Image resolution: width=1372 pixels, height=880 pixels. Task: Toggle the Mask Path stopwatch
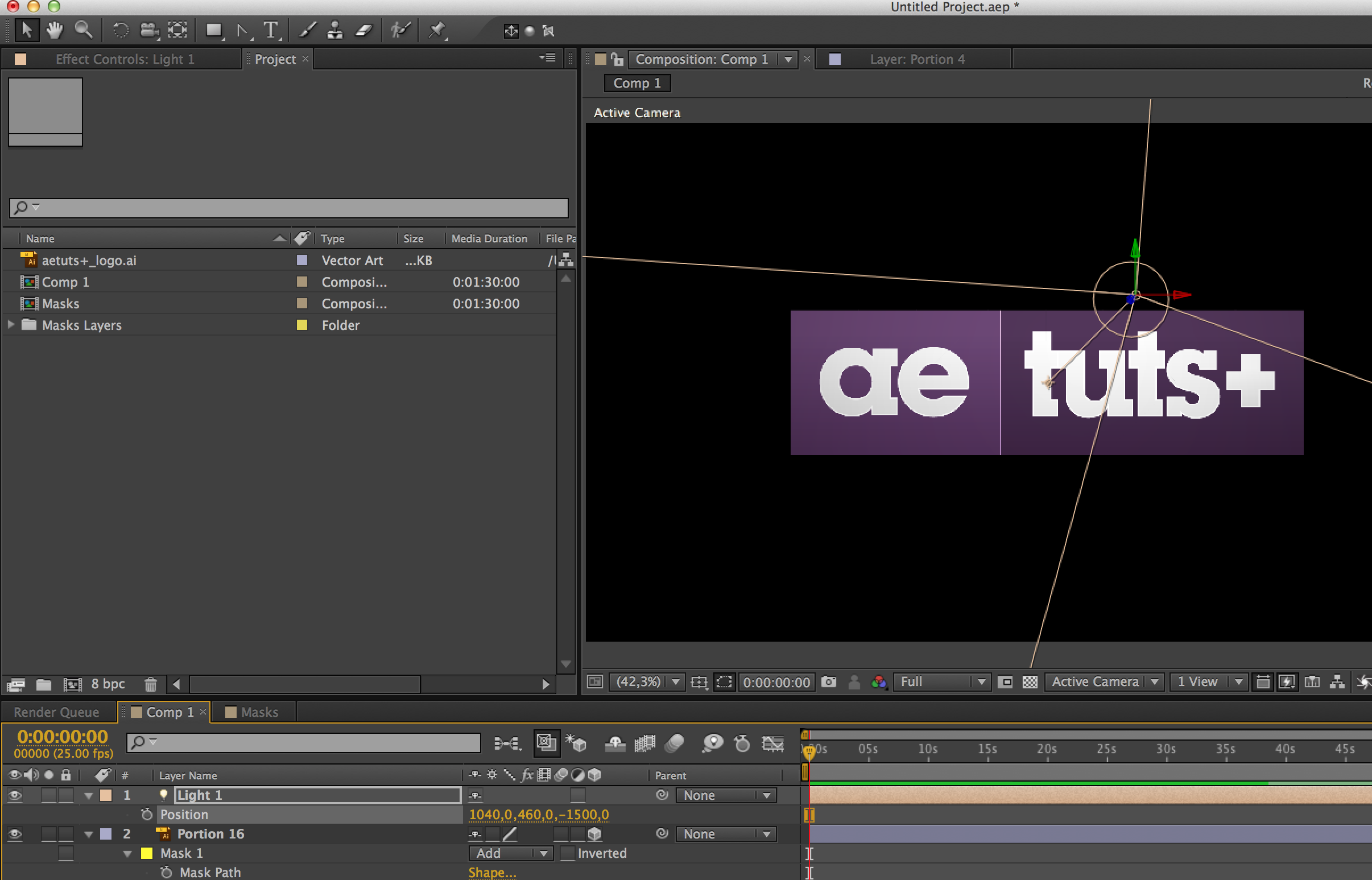tap(166, 873)
